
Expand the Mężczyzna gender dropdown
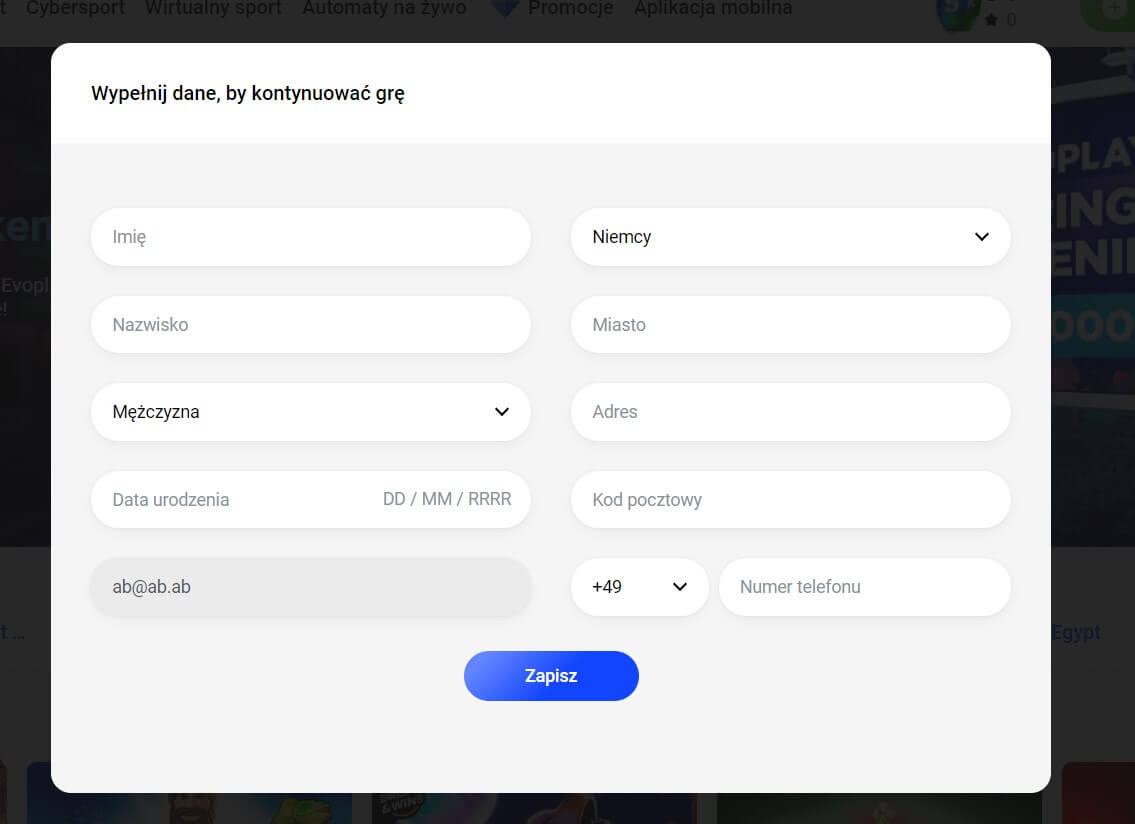[x=310, y=412]
